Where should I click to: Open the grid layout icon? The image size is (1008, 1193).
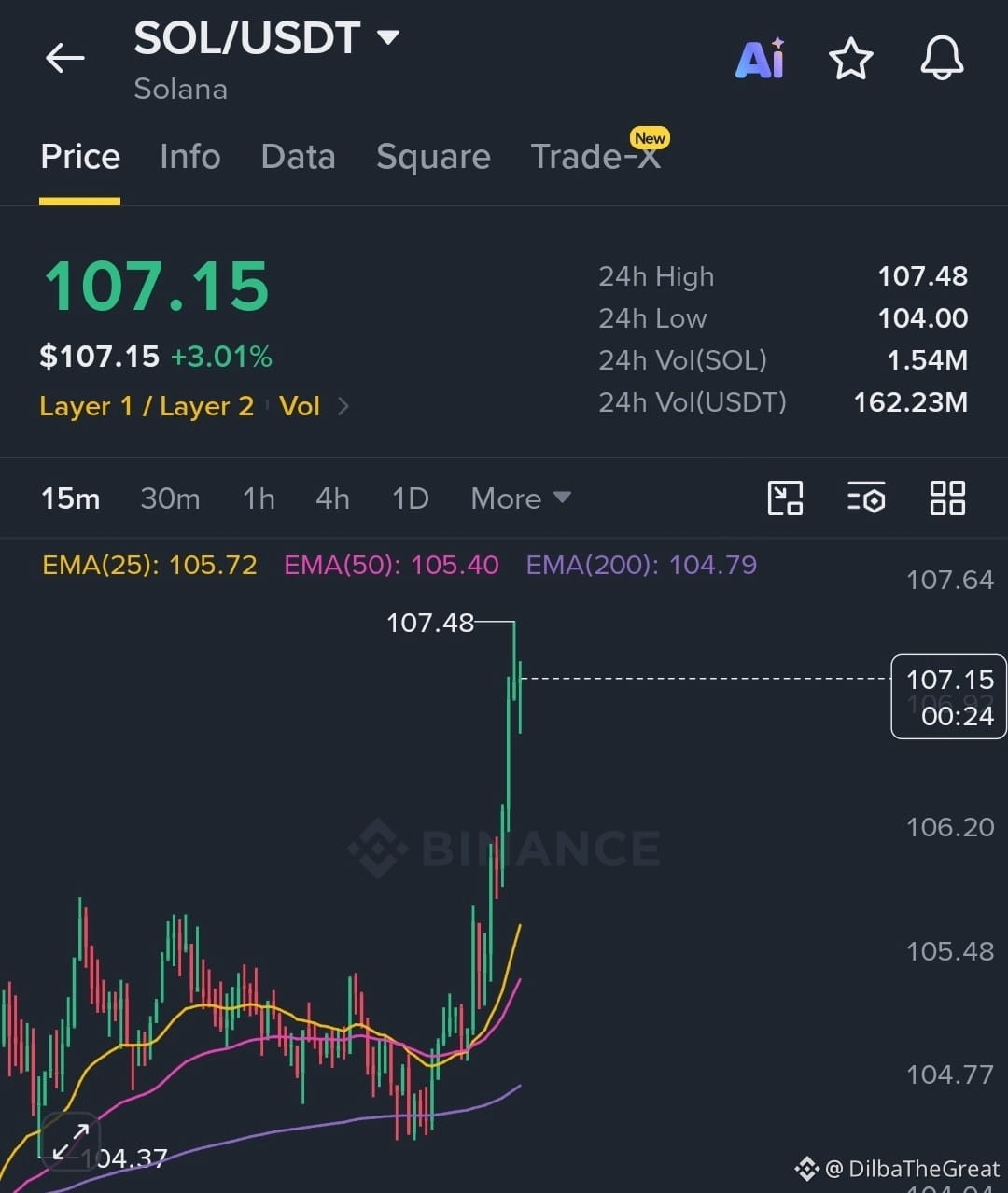(x=947, y=498)
